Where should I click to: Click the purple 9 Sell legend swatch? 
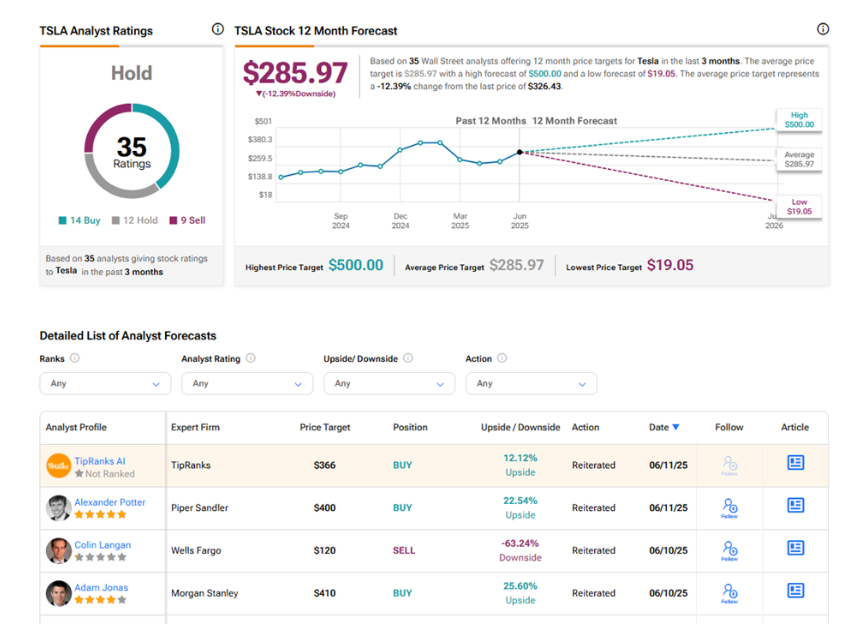(173, 221)
